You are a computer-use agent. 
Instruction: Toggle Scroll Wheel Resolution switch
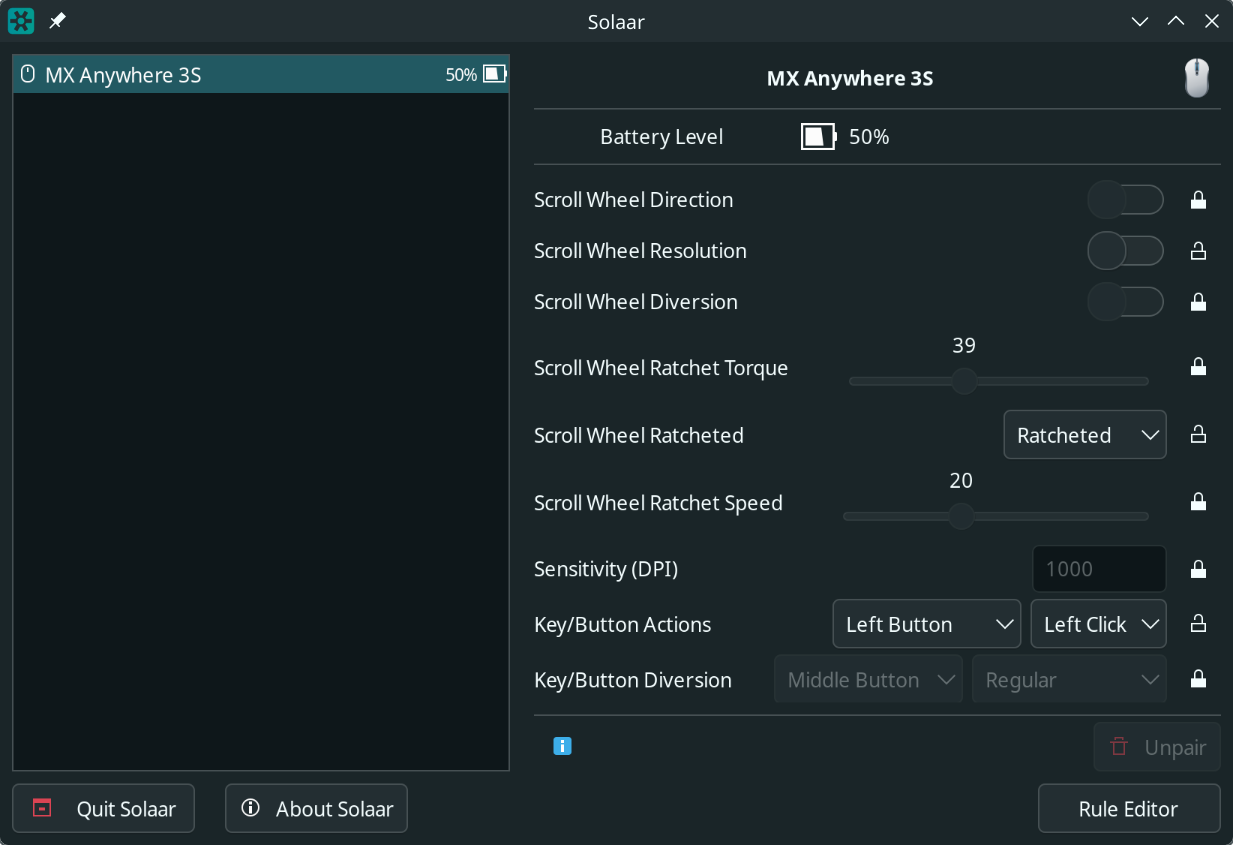pyautogui.click(x=1126, y=251)
